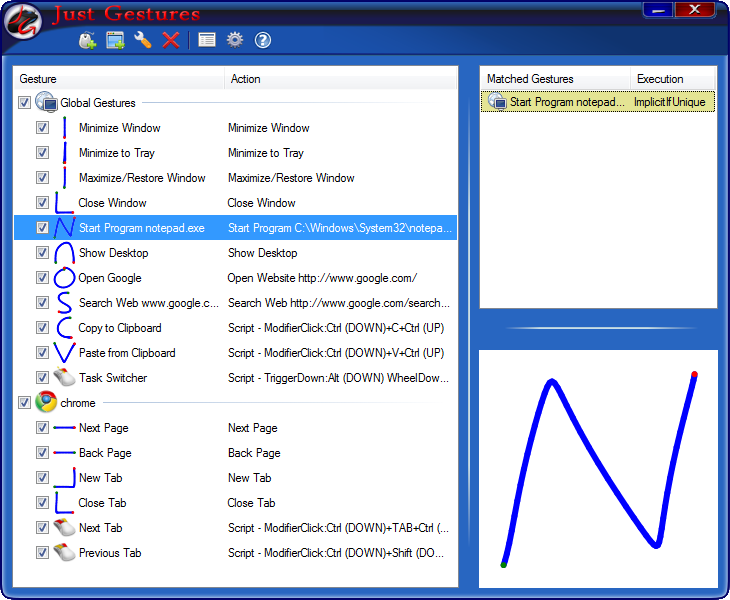Click the red X delete icon

[x=171, y=40]
